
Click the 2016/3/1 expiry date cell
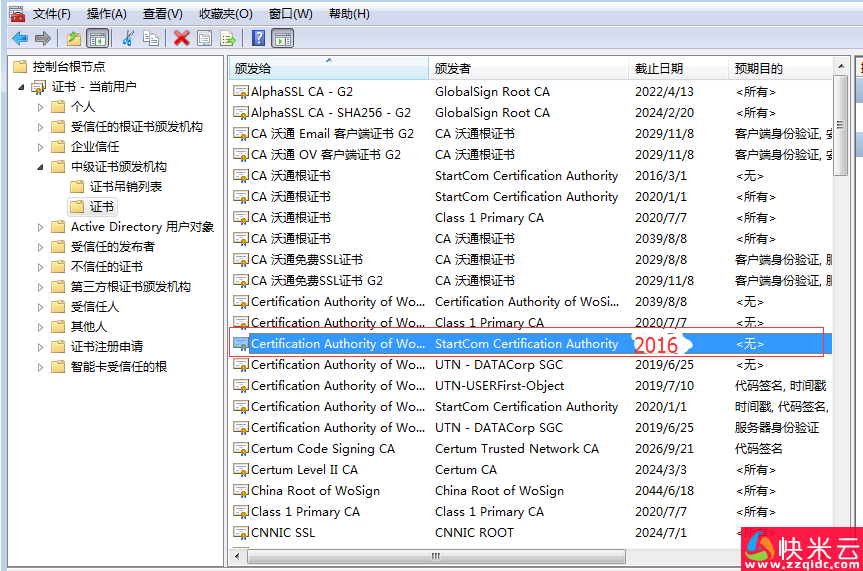[661, 176]
